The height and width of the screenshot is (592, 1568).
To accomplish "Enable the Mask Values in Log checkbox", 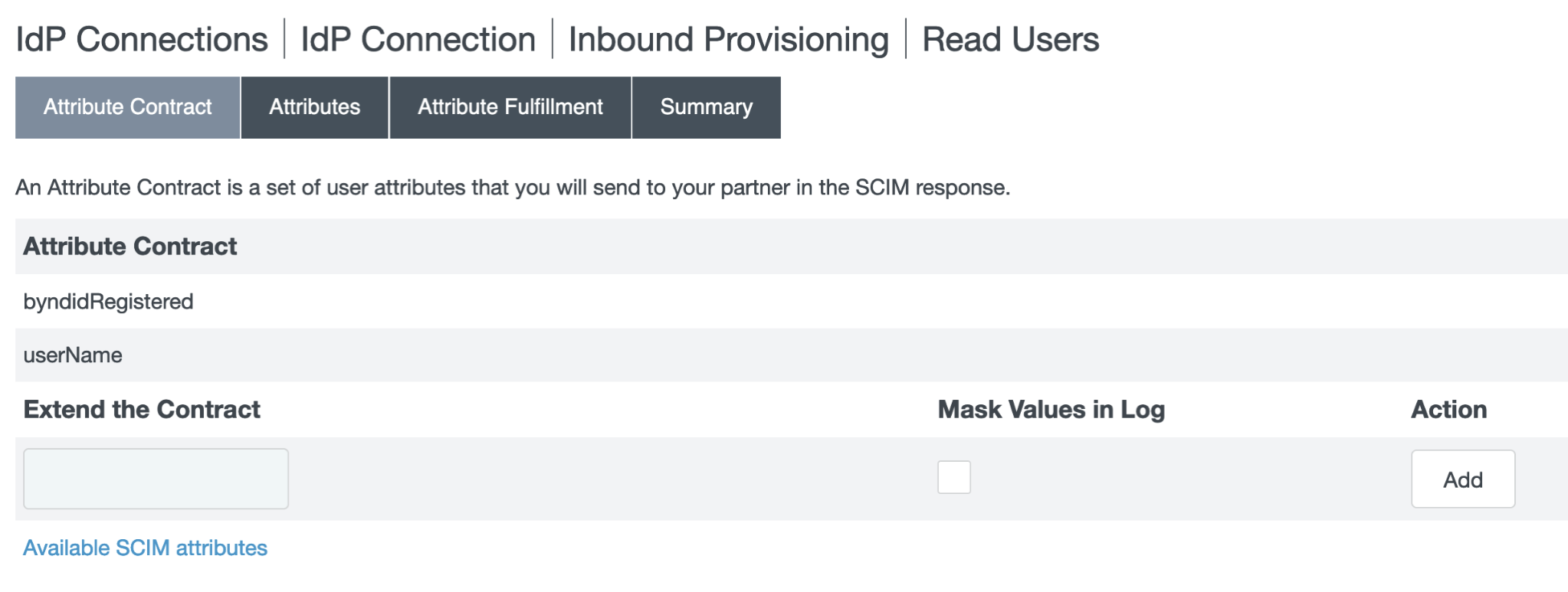I will pos(953,477).
